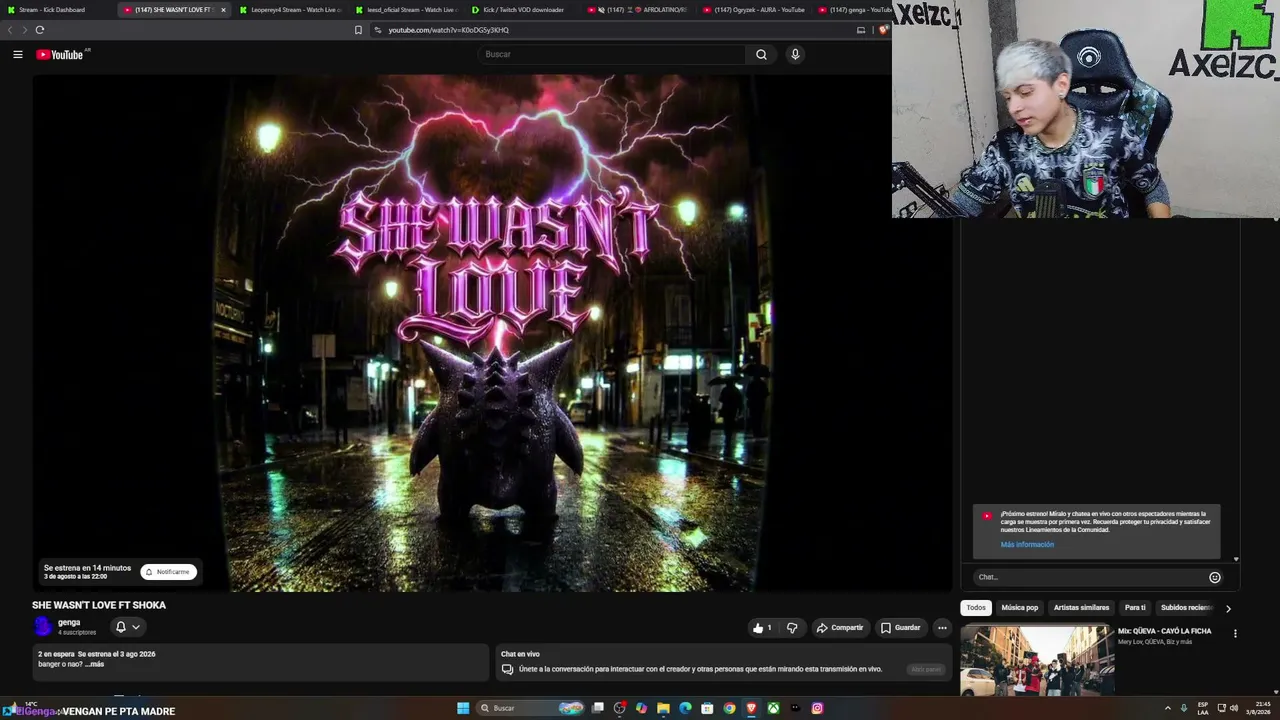Toggle the Notificarme reminder button
Screen dimensions: 1280x720
point(168,572)
